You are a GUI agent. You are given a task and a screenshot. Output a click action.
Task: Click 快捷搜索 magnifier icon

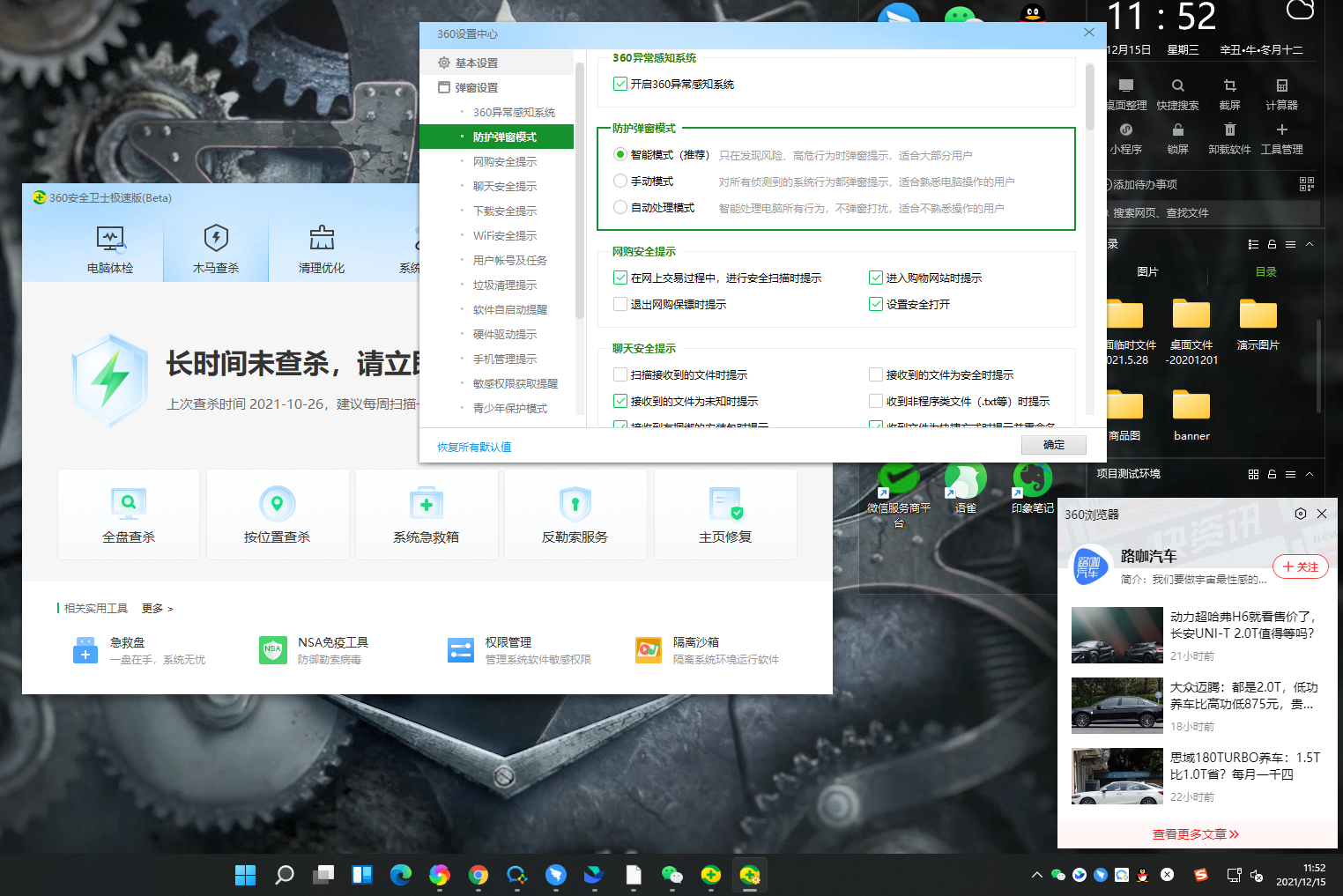pyautogui.click(x=1178, y=85)
